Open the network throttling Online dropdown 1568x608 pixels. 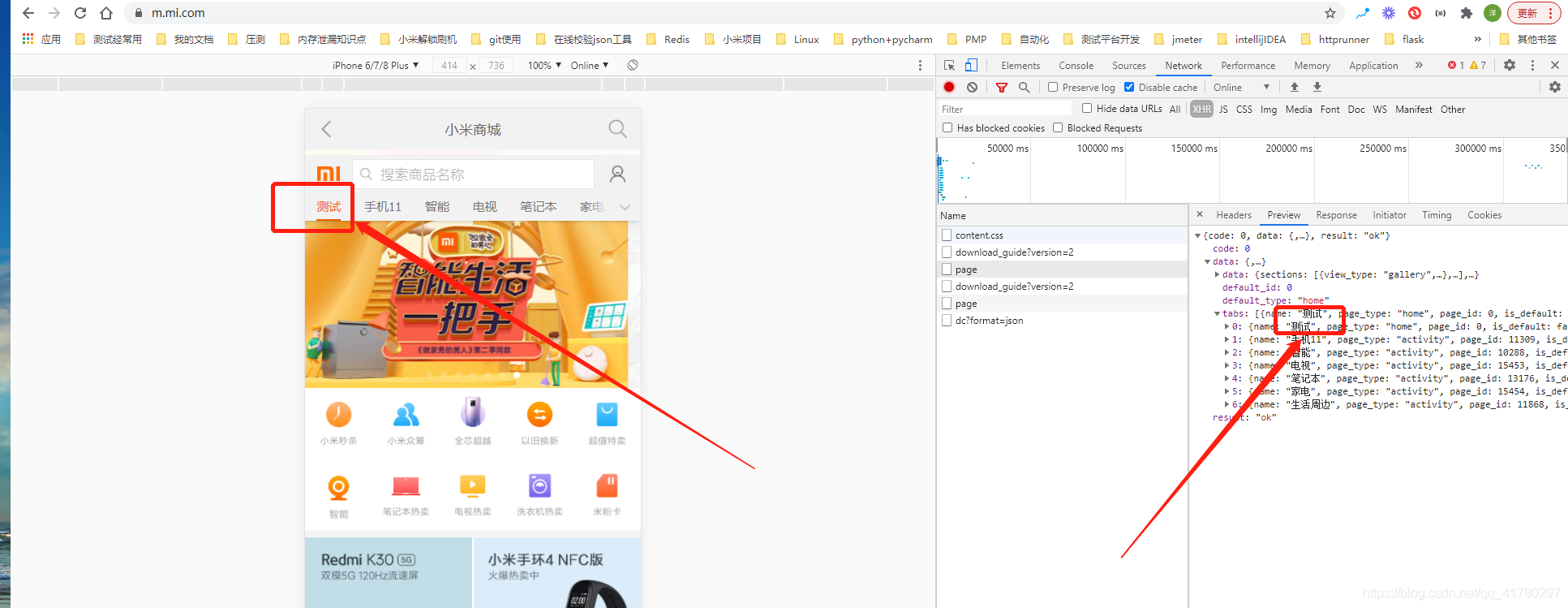(1241, 87)
